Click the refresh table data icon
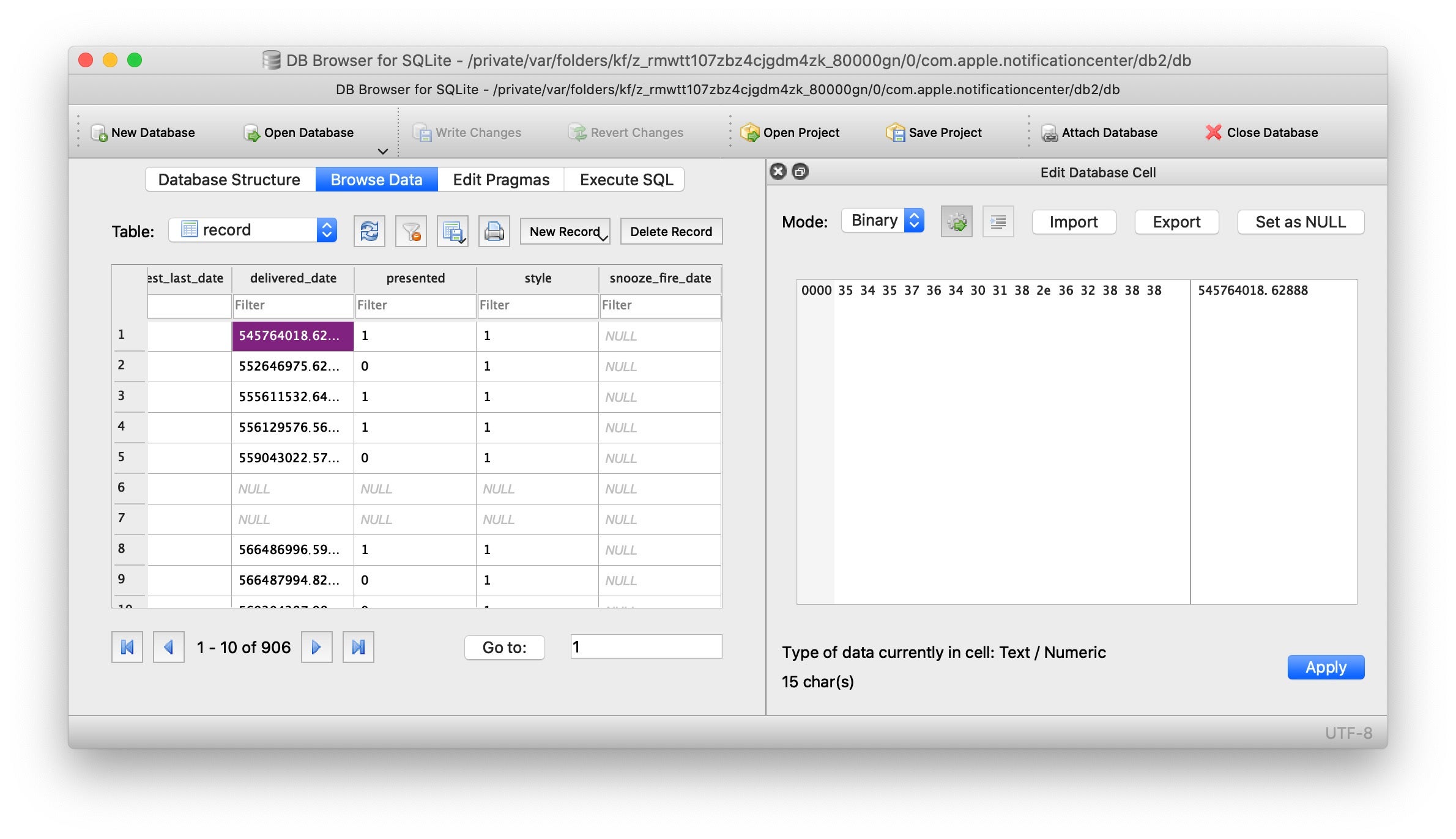 (369, 231)
